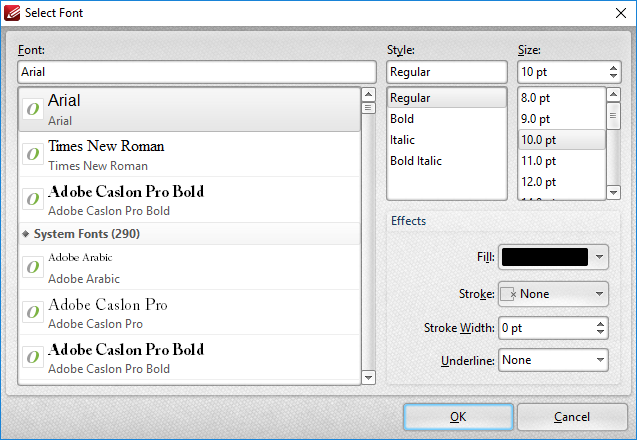Click the font icon beside Times New Roman

tap(33, 154)
